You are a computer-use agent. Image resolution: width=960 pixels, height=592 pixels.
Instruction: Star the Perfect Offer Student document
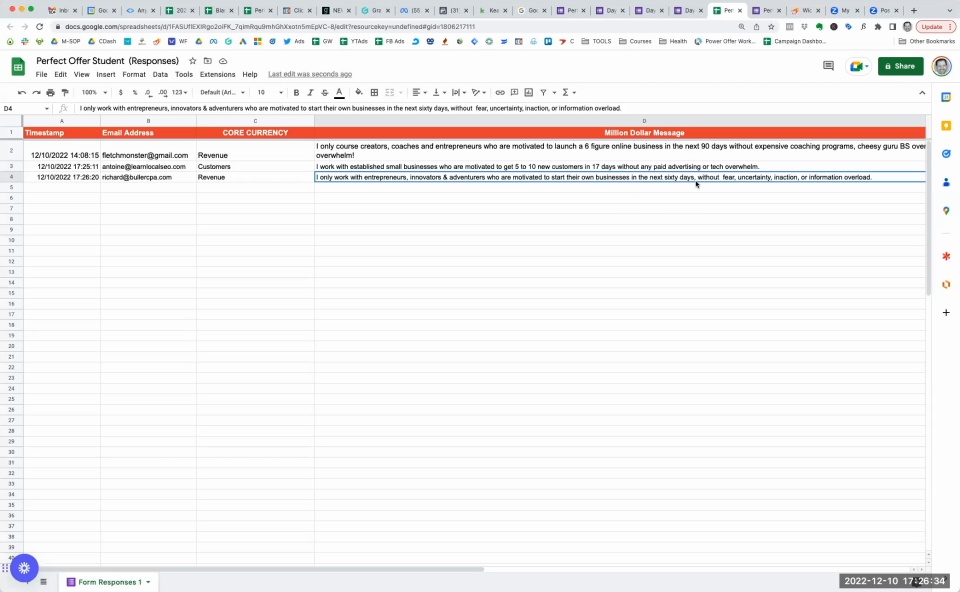[193, 61]
